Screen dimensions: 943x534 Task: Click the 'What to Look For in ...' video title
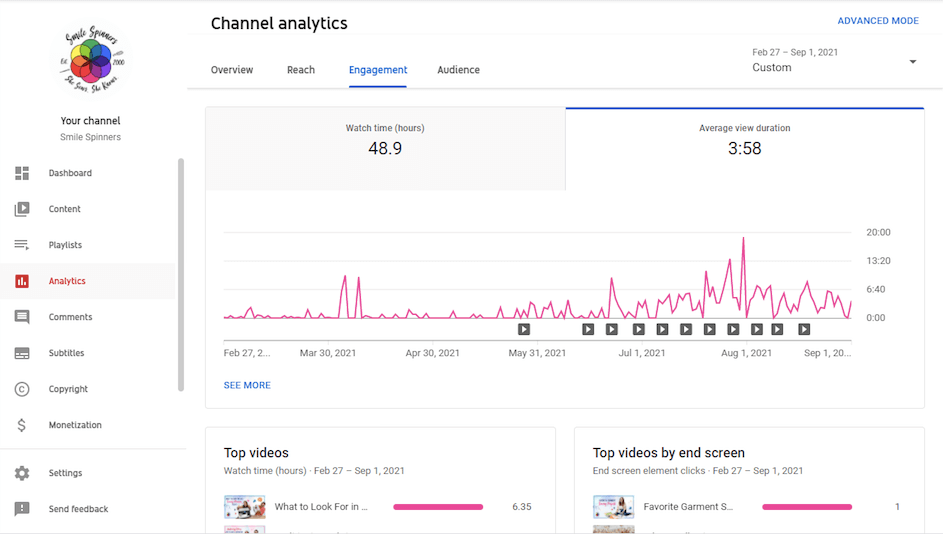(321, 507)
